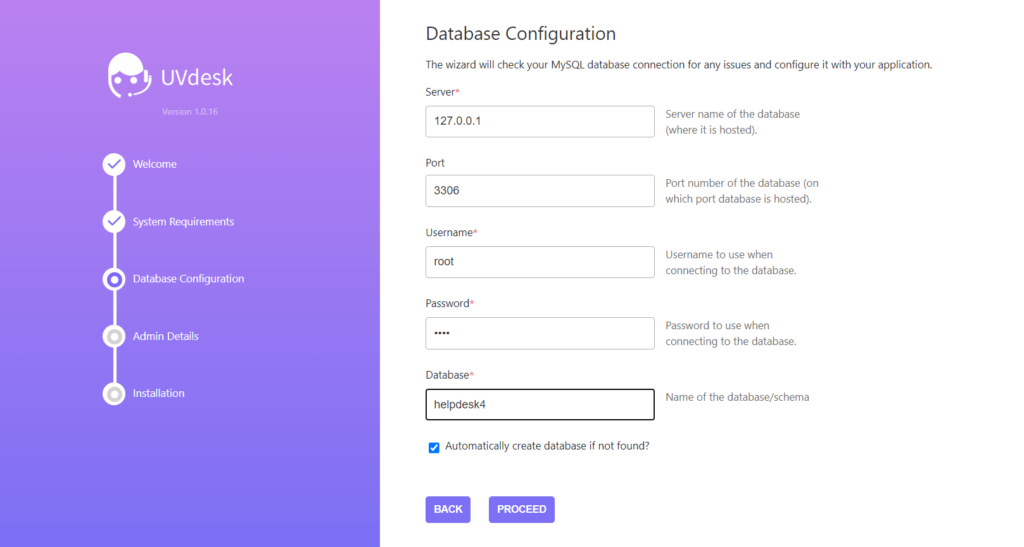Select the System Requirements step label
The width and height of the screenshot is (1024, 547).
point(184,222)
